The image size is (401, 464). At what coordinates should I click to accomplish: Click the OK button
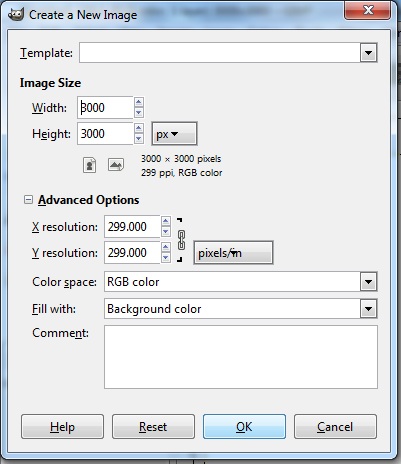pos(244,427)
